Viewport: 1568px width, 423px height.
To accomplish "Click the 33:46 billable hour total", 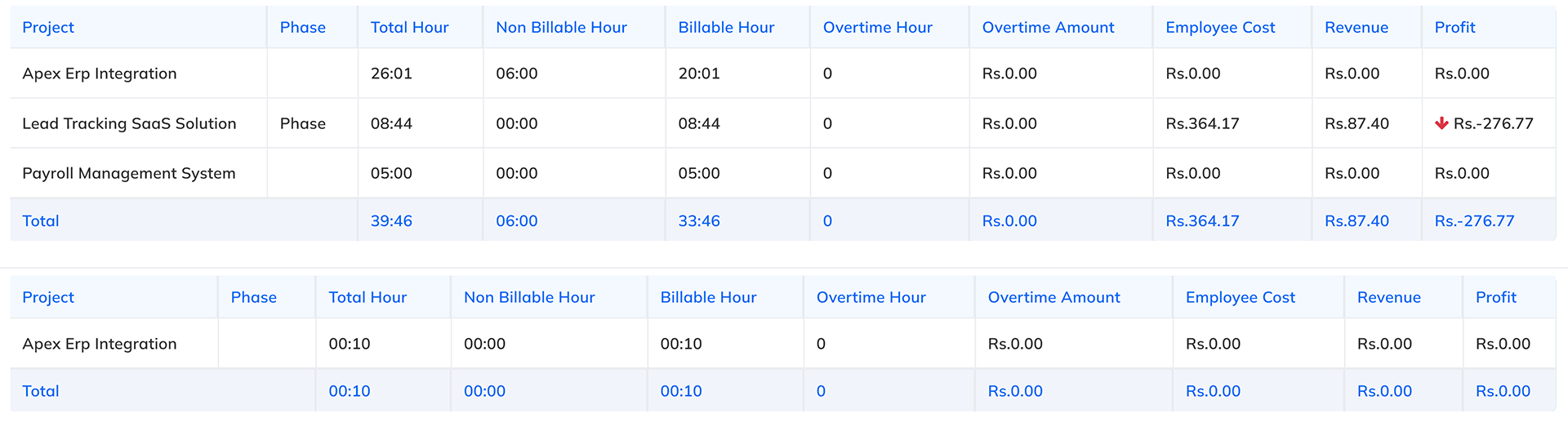I will click(x=699, y=220).
